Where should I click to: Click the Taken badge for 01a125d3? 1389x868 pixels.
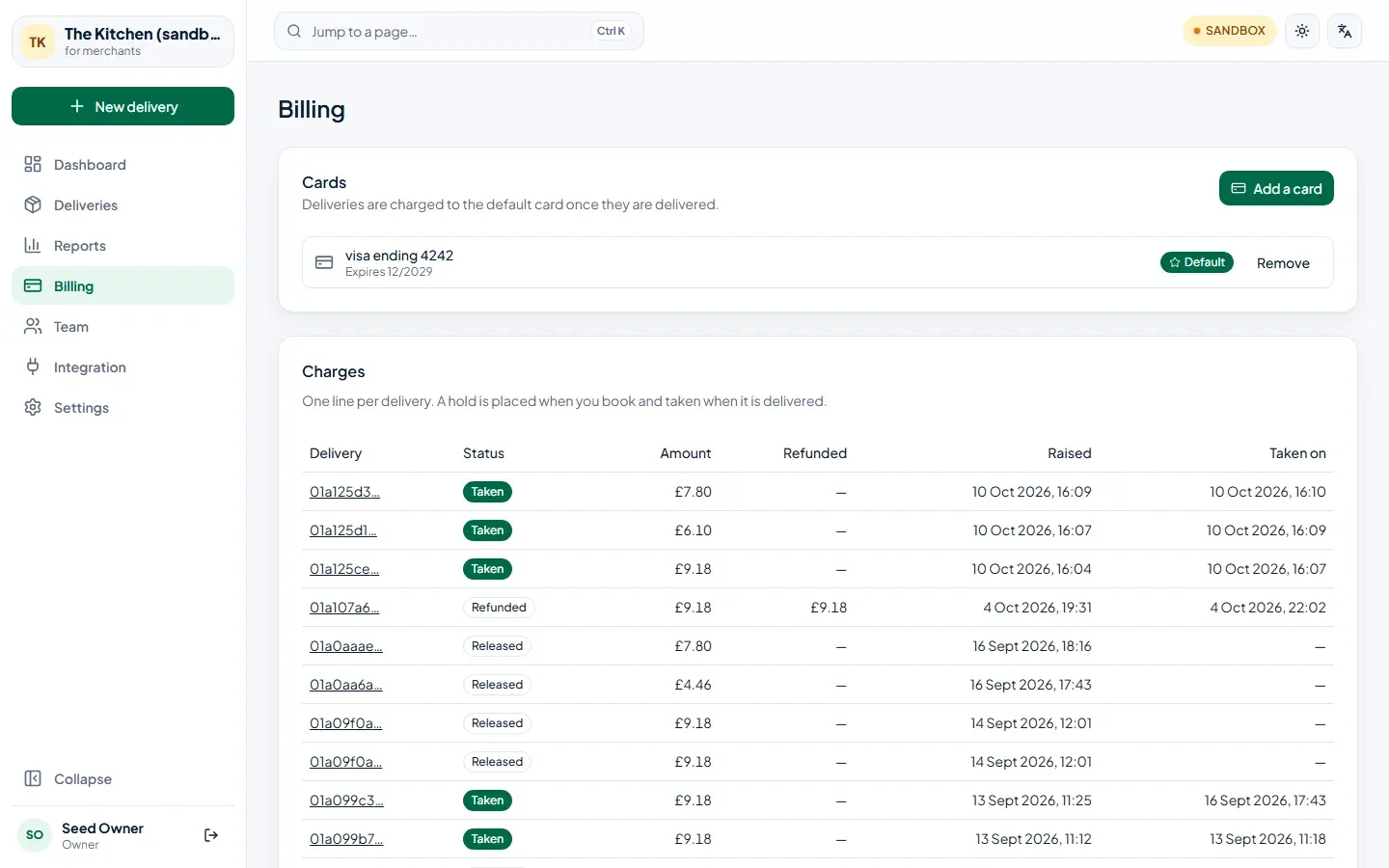coord(487,492)
